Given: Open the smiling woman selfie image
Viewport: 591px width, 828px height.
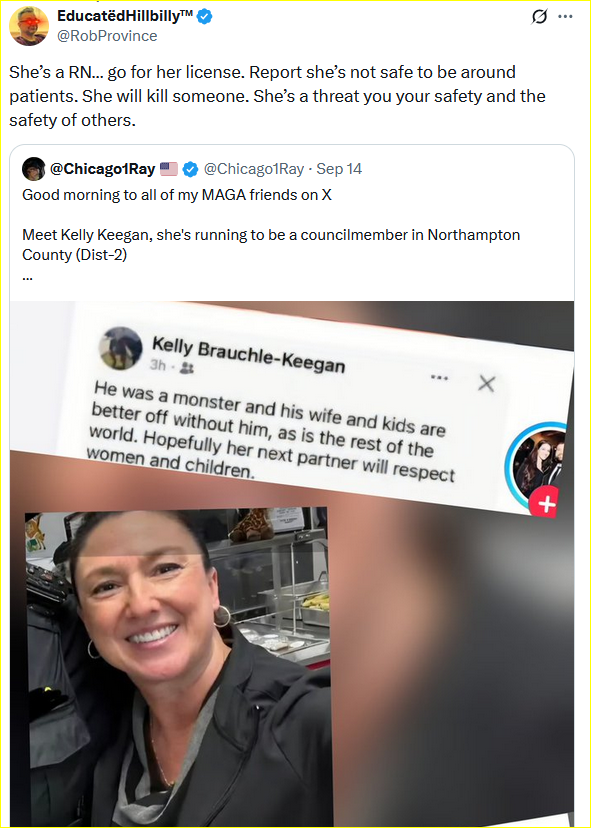Looking at the screenshot, I should [177, 666].
